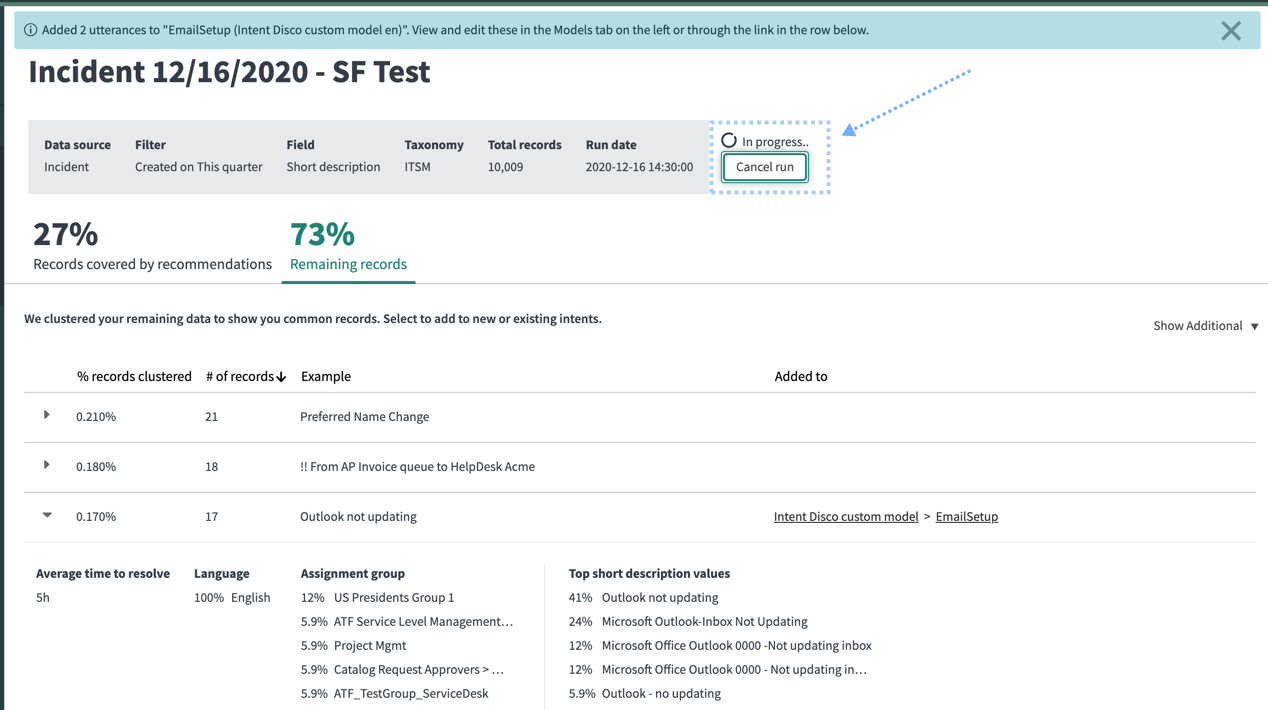Click total records value 10,009

point(506,167)
